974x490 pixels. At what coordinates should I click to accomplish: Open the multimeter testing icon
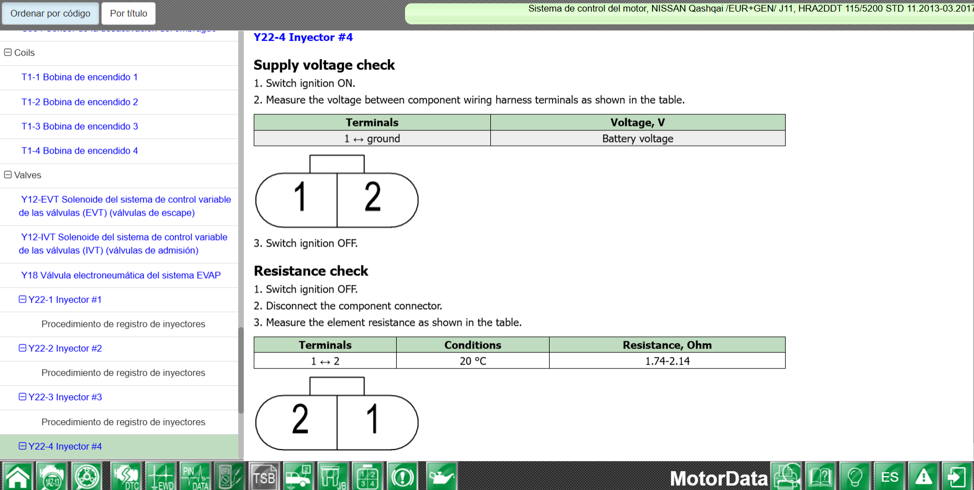229,476
